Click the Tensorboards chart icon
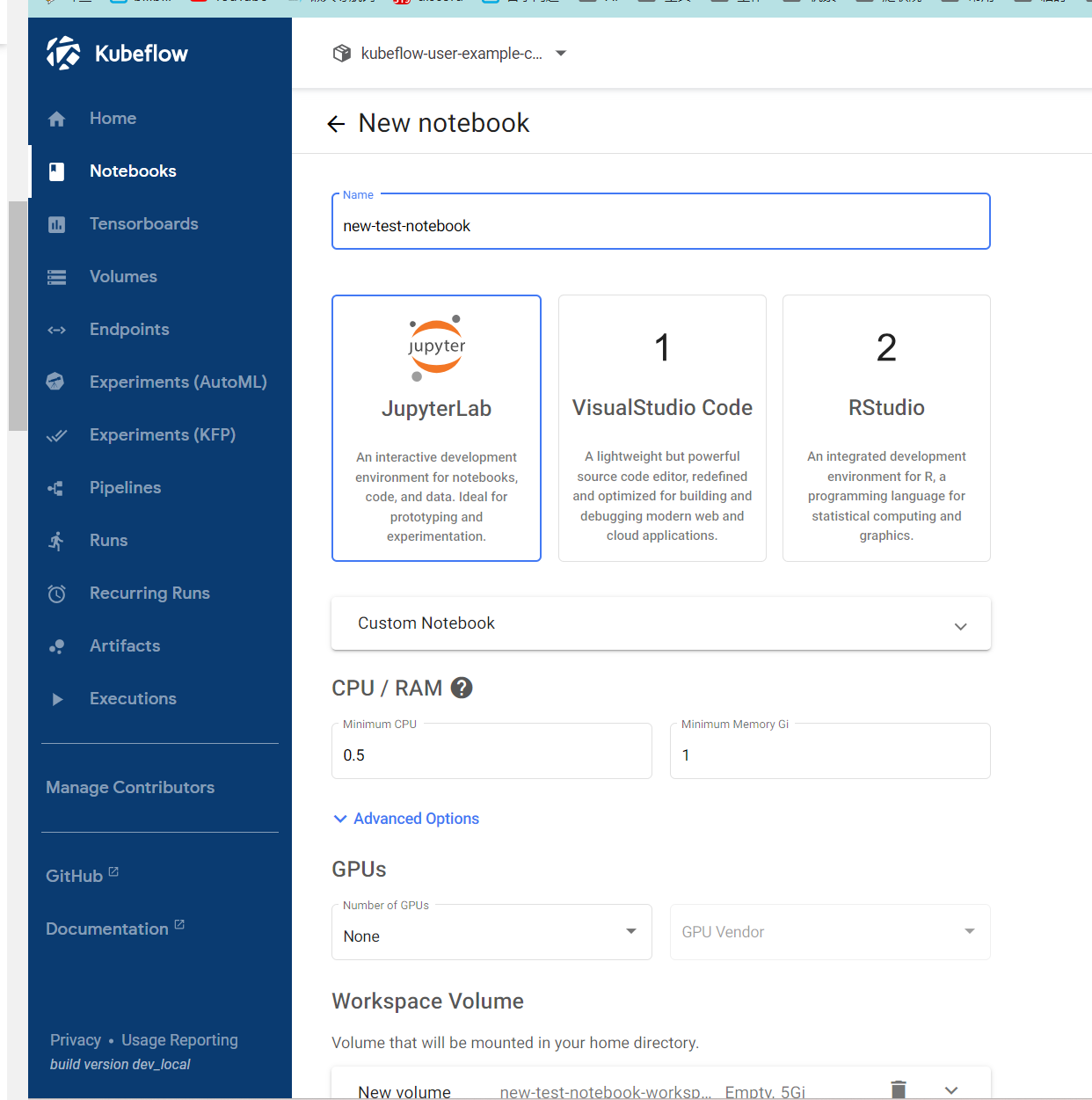The height and width of the screenshot is (1100, 1092). (56, 224)
